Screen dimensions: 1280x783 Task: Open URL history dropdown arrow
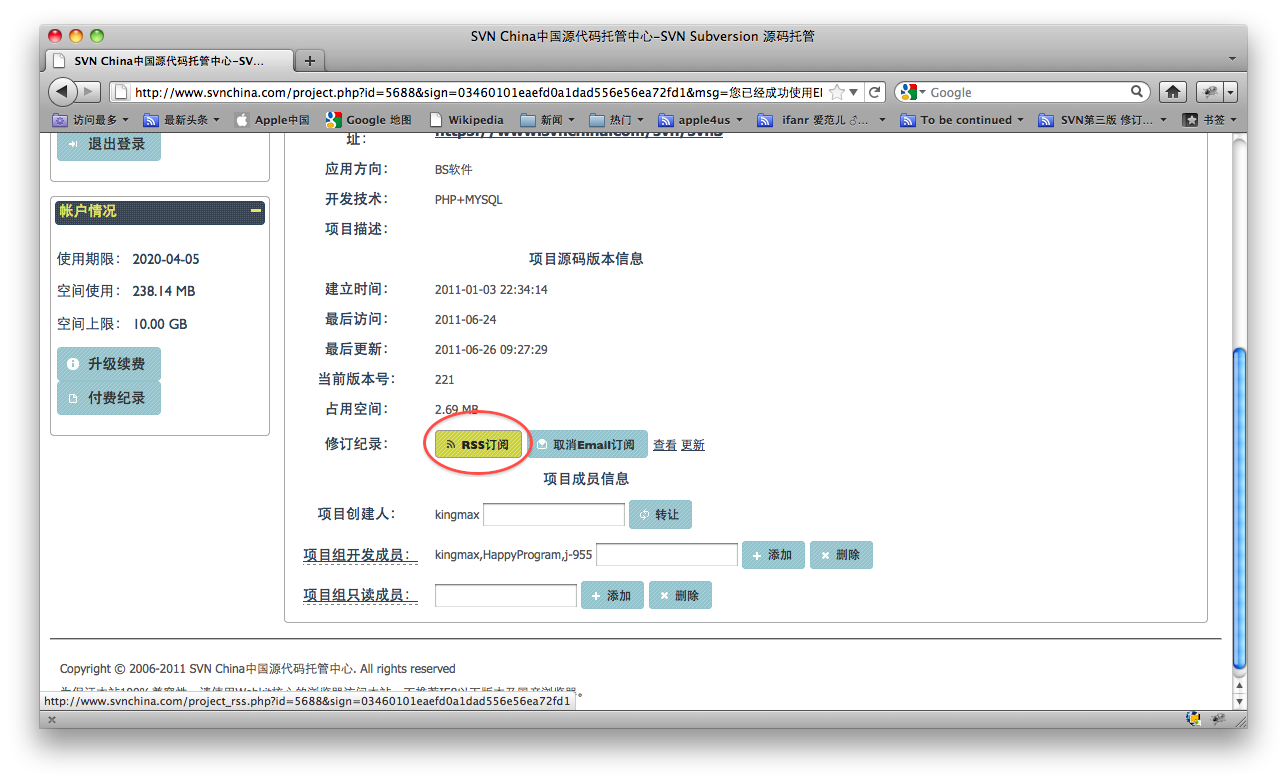pos(854,93)
